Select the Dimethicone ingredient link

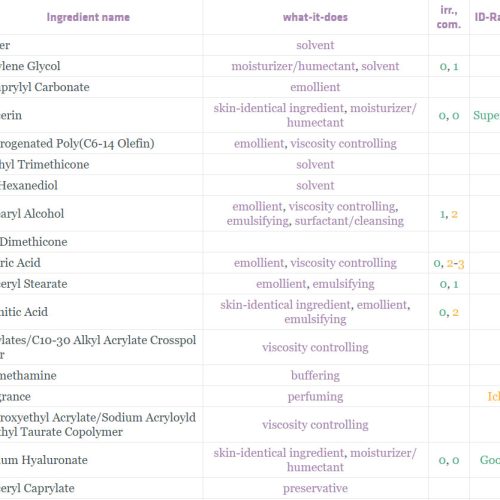pos(33,242)
